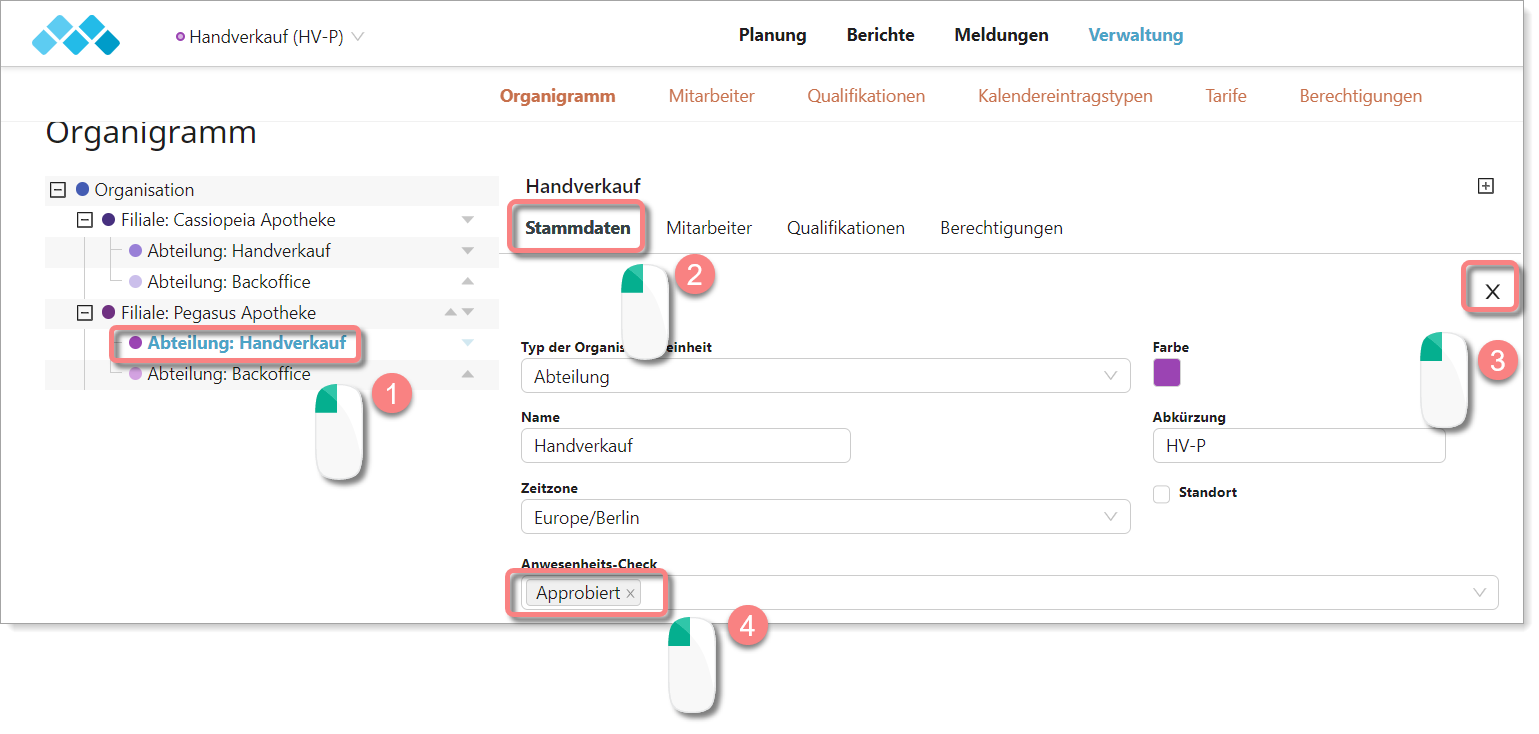Switch to the Qualifikationen panel tab
The height and width of the screenshot is (734, 1539).
point(845,228)
